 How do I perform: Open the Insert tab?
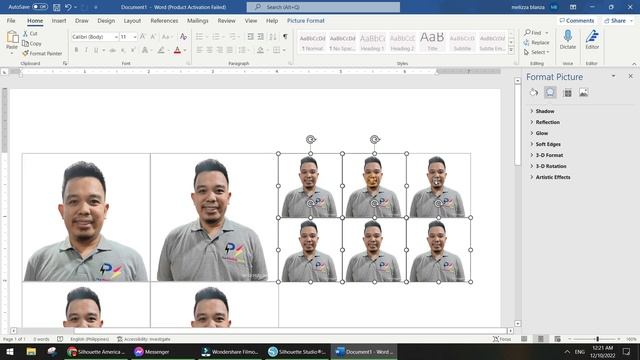click(59, 20)
